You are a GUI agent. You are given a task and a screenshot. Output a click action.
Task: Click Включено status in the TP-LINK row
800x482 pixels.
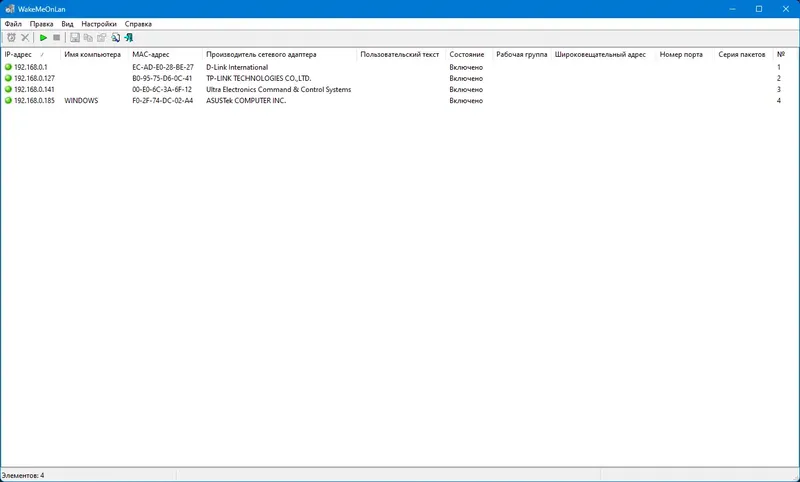[x=466, y=79]
